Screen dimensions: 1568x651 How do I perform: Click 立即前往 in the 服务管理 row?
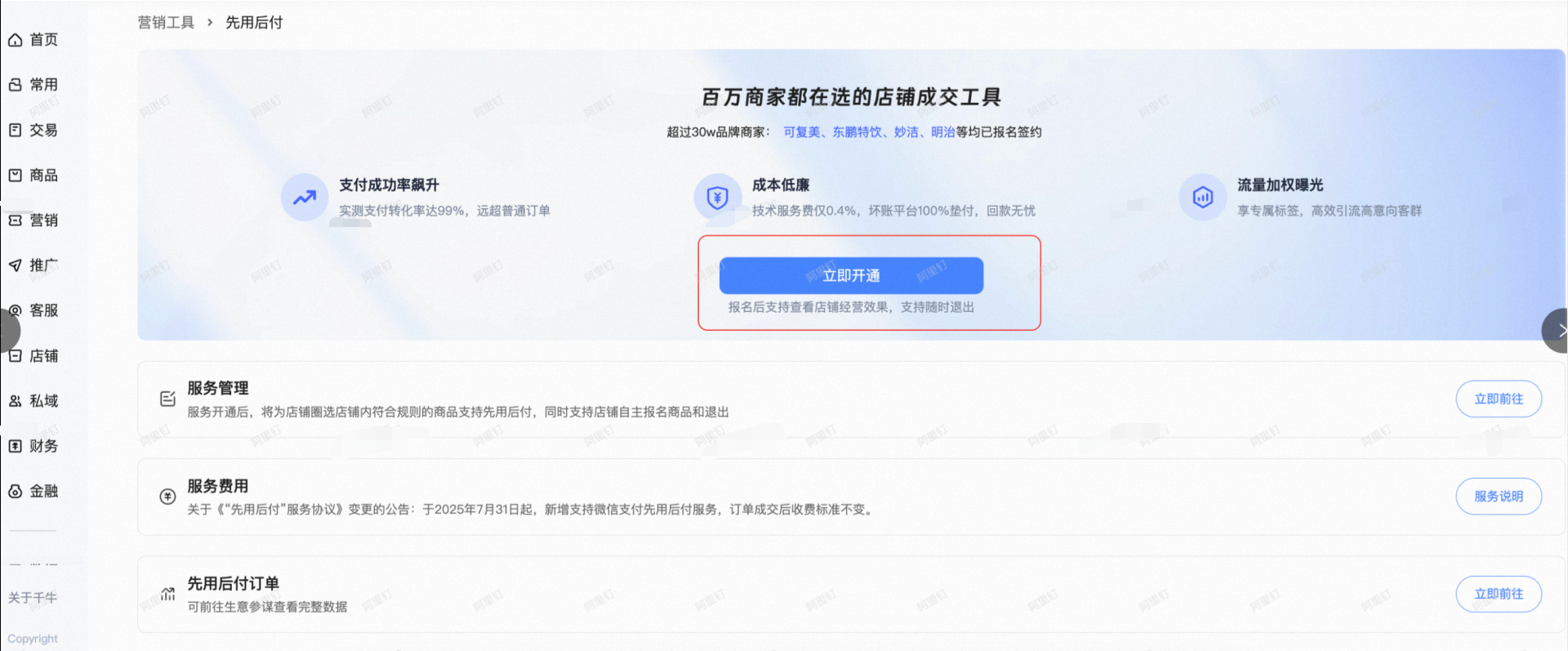coord(1499,399)
